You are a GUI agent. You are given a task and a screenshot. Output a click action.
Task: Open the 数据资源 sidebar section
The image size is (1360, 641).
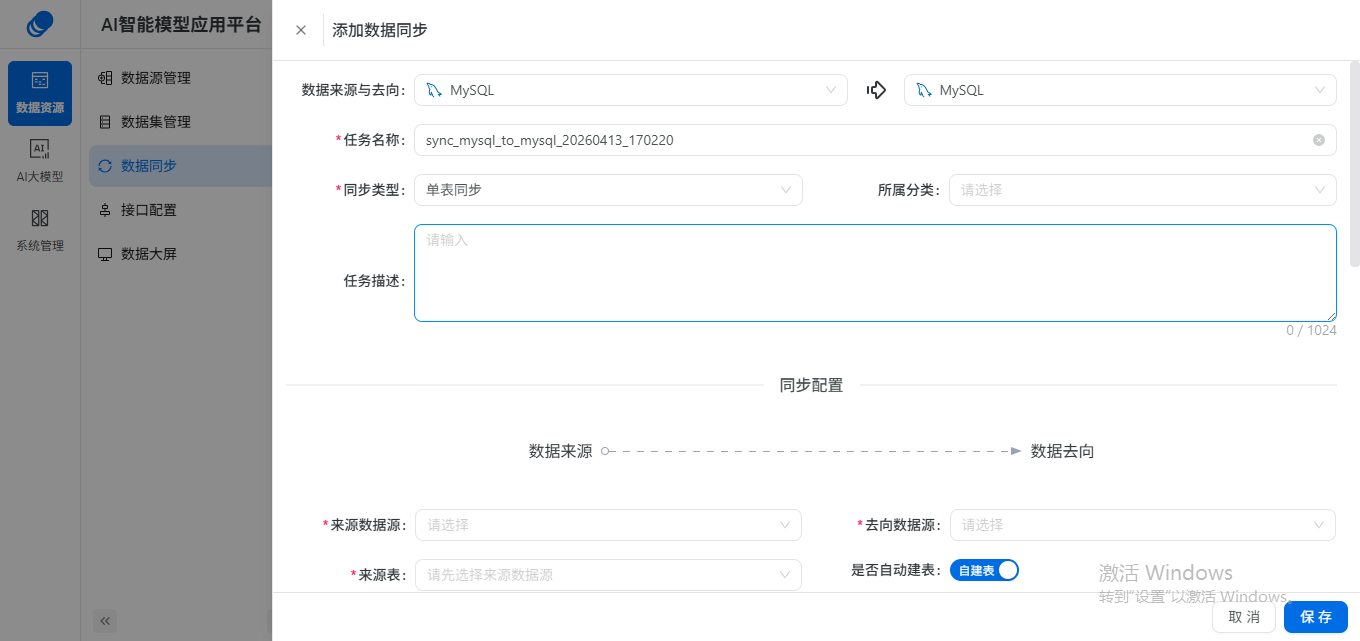coord(40,93)
